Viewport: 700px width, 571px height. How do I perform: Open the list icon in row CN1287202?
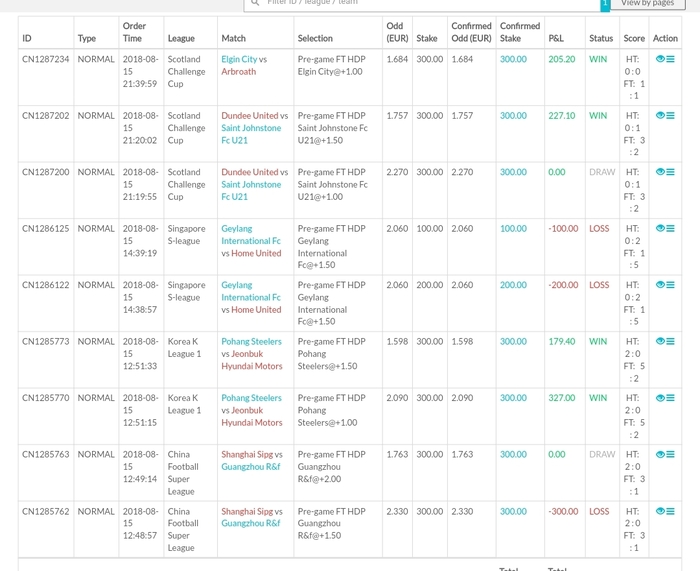point(671,116)
